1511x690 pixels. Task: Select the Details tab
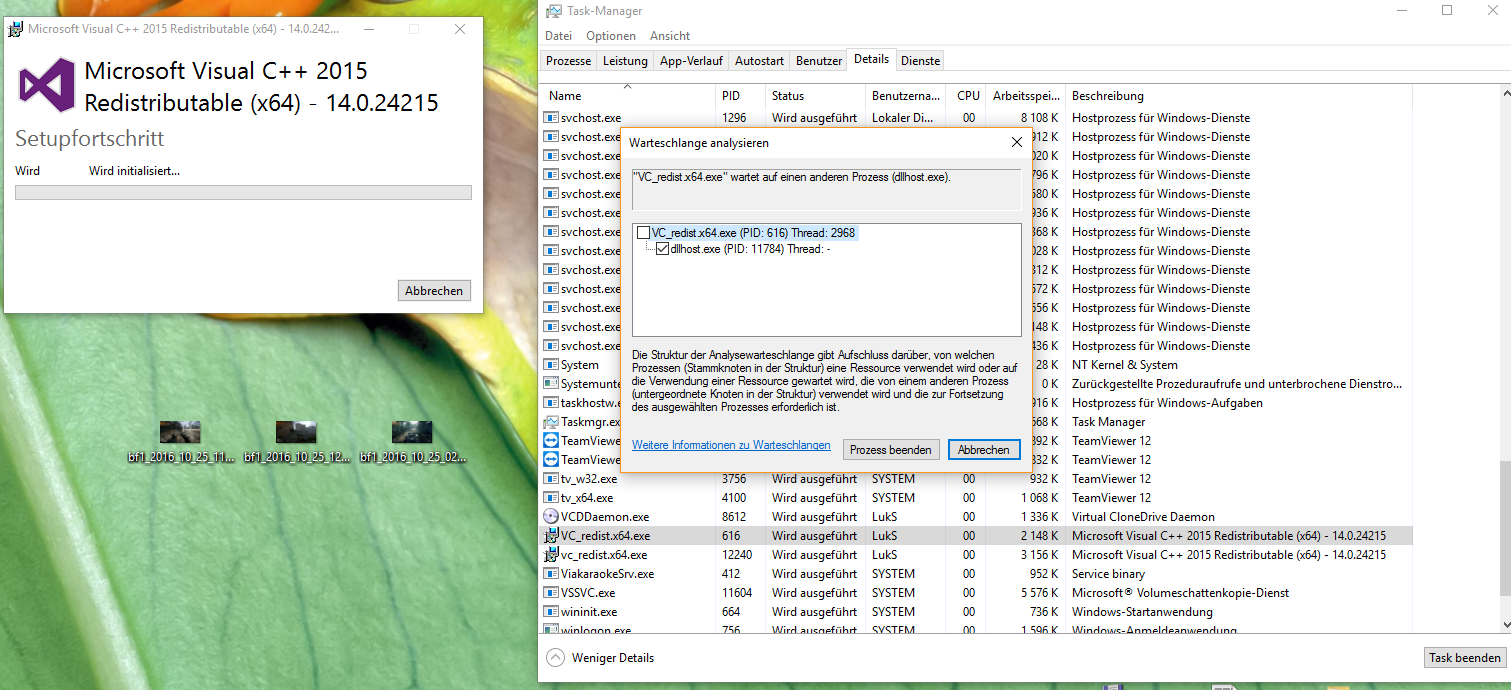[x=871, y=59]
